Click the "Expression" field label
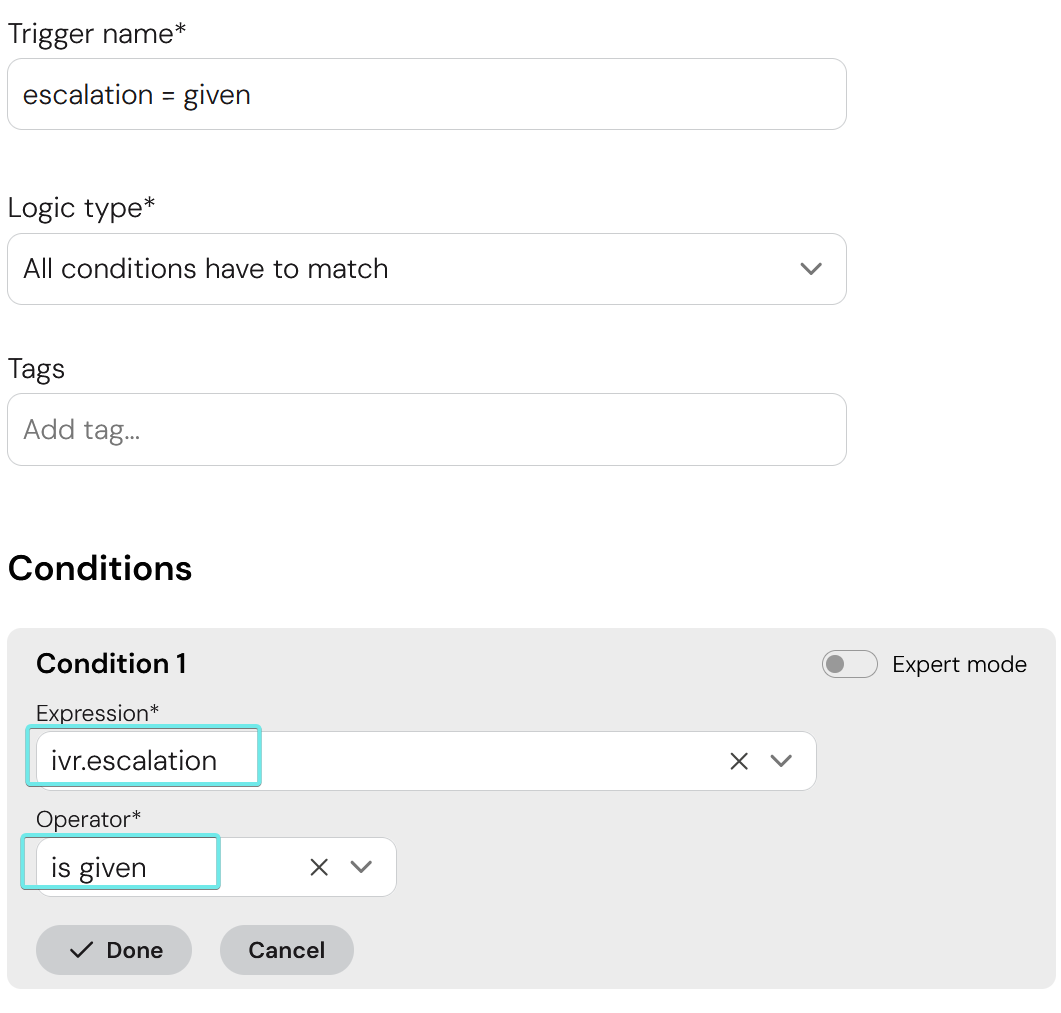This screenshot has width=1061, height=1013. point(97,713)
